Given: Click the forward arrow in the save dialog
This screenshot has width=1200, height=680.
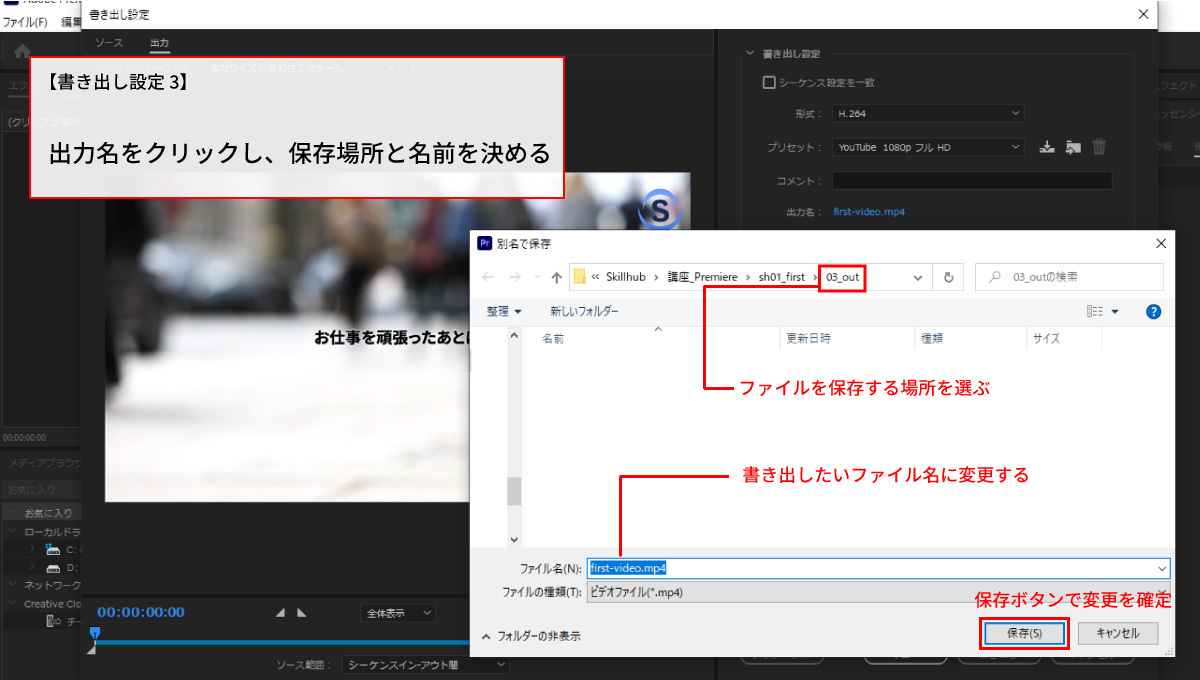Looking at the screenshot, I should (x=515, y=277).
